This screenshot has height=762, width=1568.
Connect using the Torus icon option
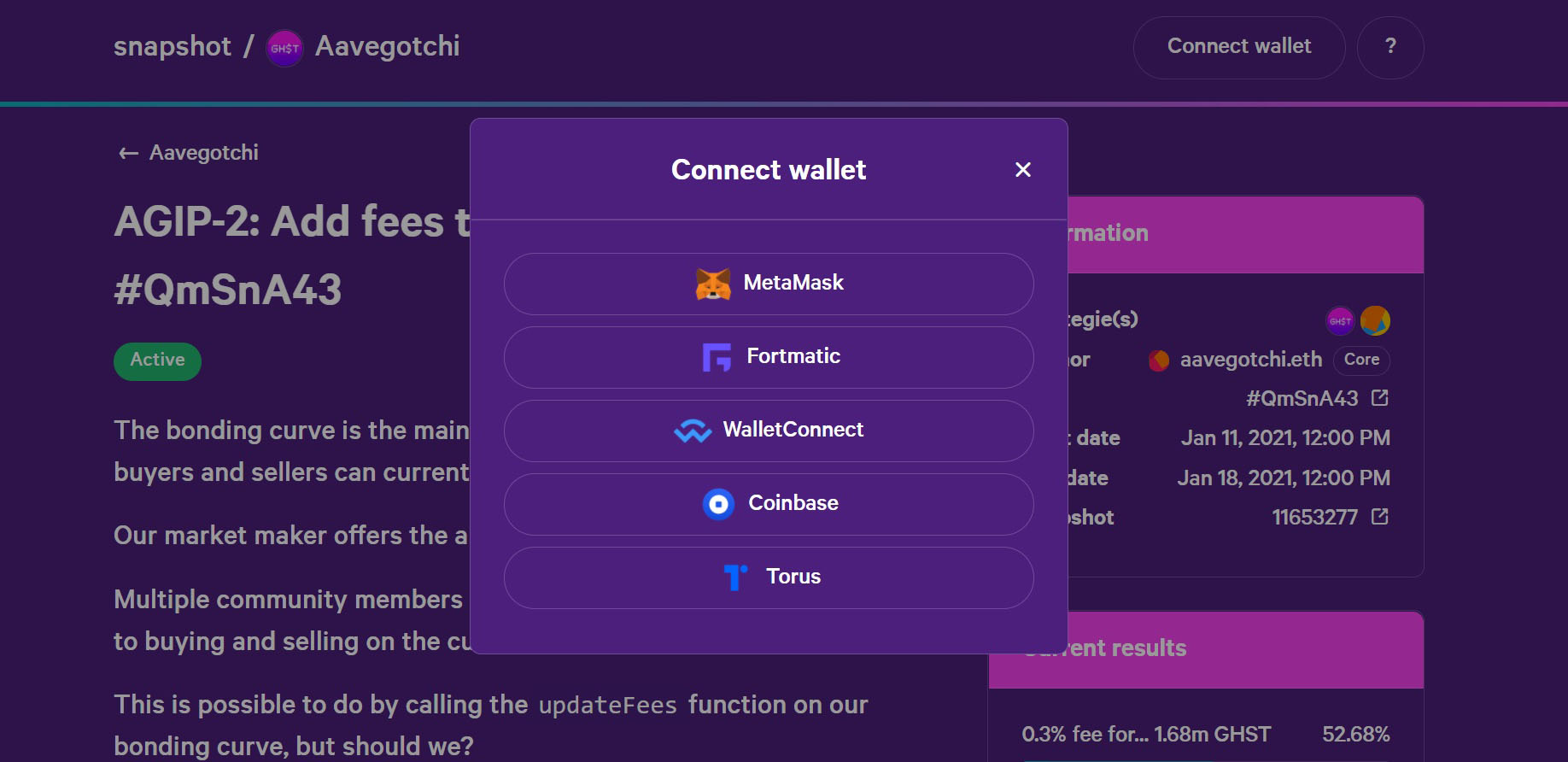pyautogui.click(x=734, y=577)
